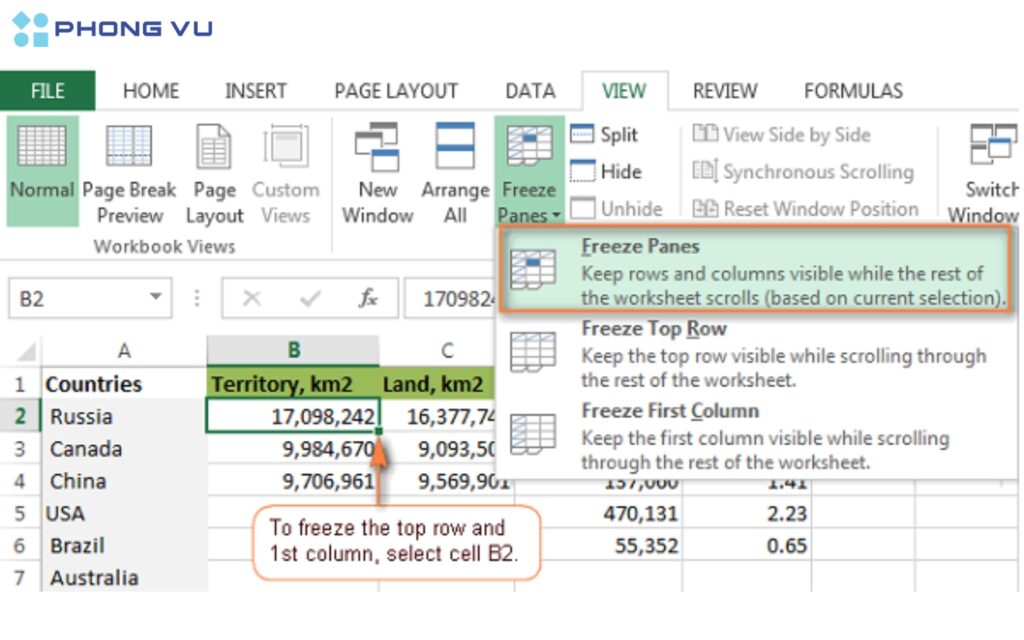The image size is (1024, 640).
Task: Select row 7 header
Action: (20, 577)
